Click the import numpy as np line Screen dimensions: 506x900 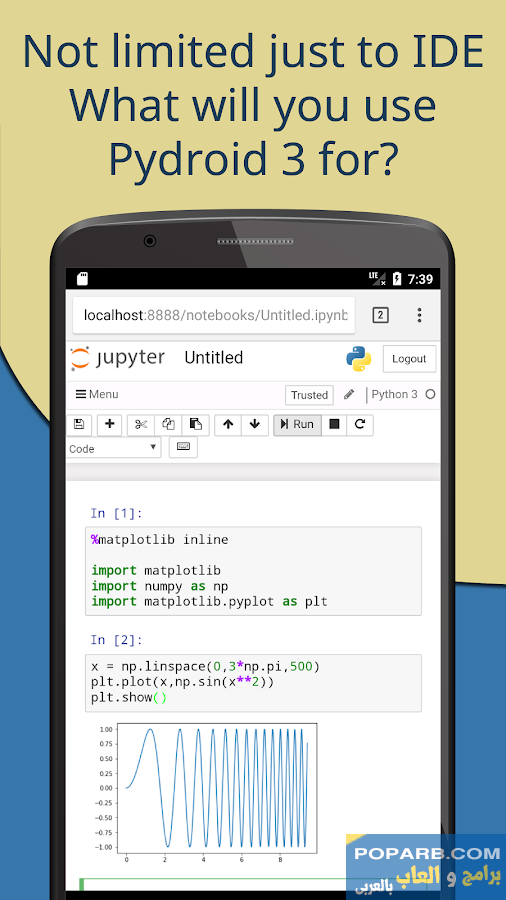159,586
